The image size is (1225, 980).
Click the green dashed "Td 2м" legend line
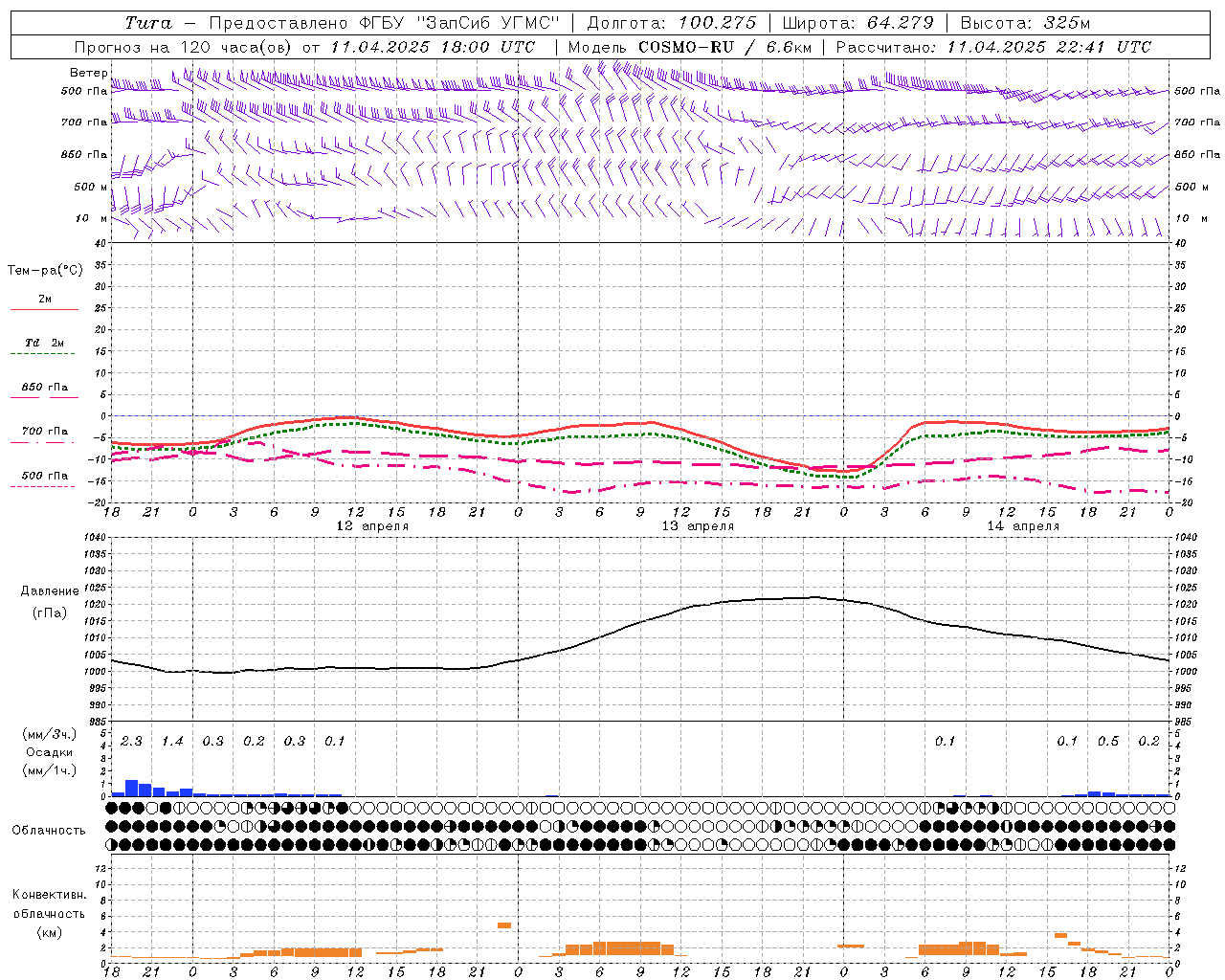coord(42,354)
